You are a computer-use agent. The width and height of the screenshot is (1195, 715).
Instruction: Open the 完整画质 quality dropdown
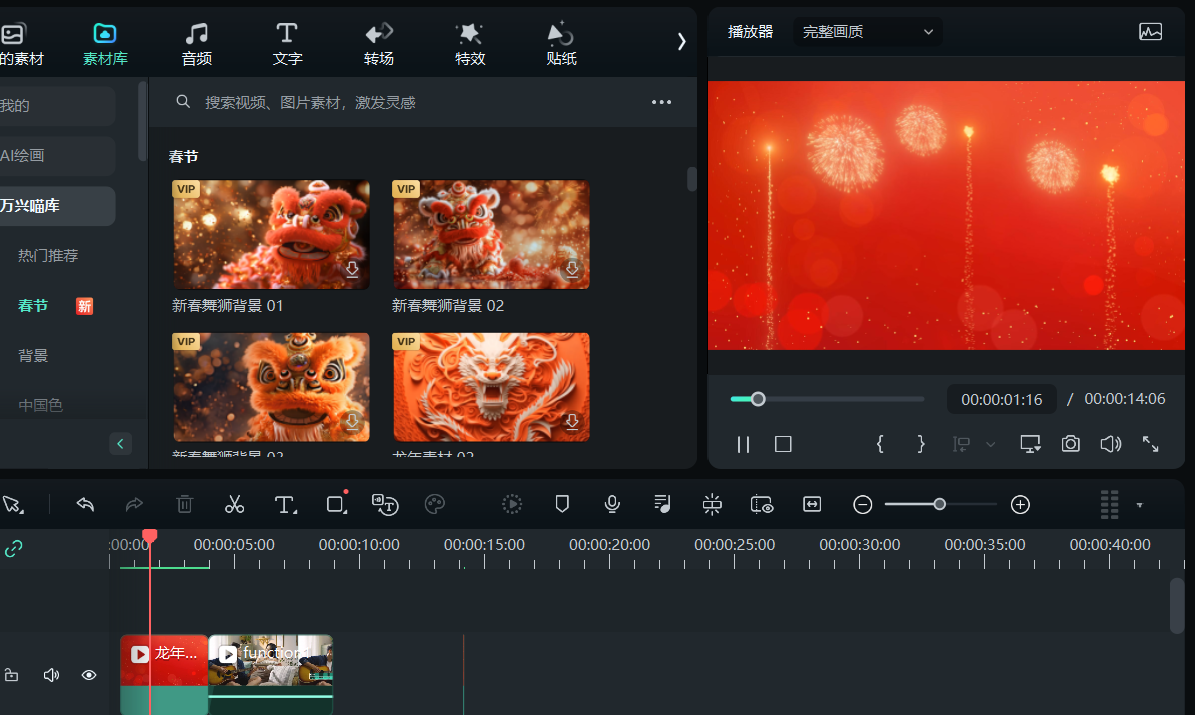pos(866,31)
